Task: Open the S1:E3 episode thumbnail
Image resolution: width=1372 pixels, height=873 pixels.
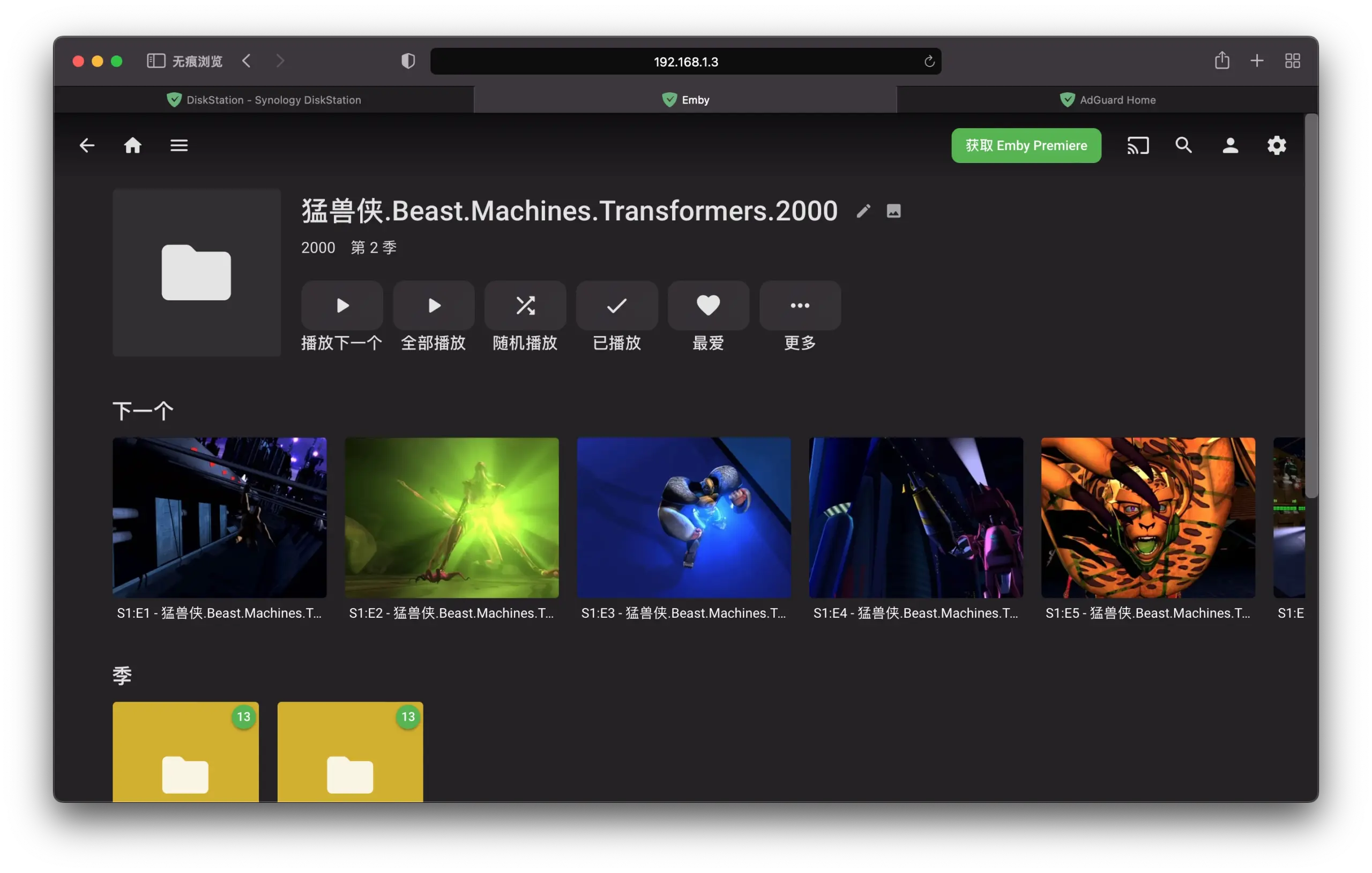Action: pos(684,518)
